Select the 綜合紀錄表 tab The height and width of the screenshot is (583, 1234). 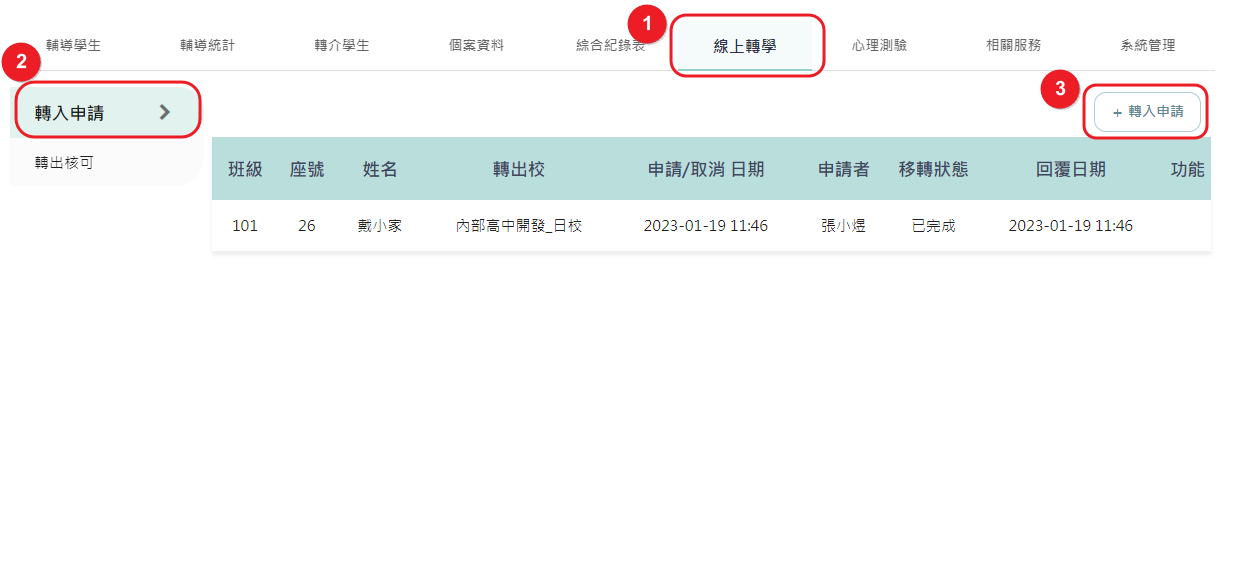pos(610,45)
